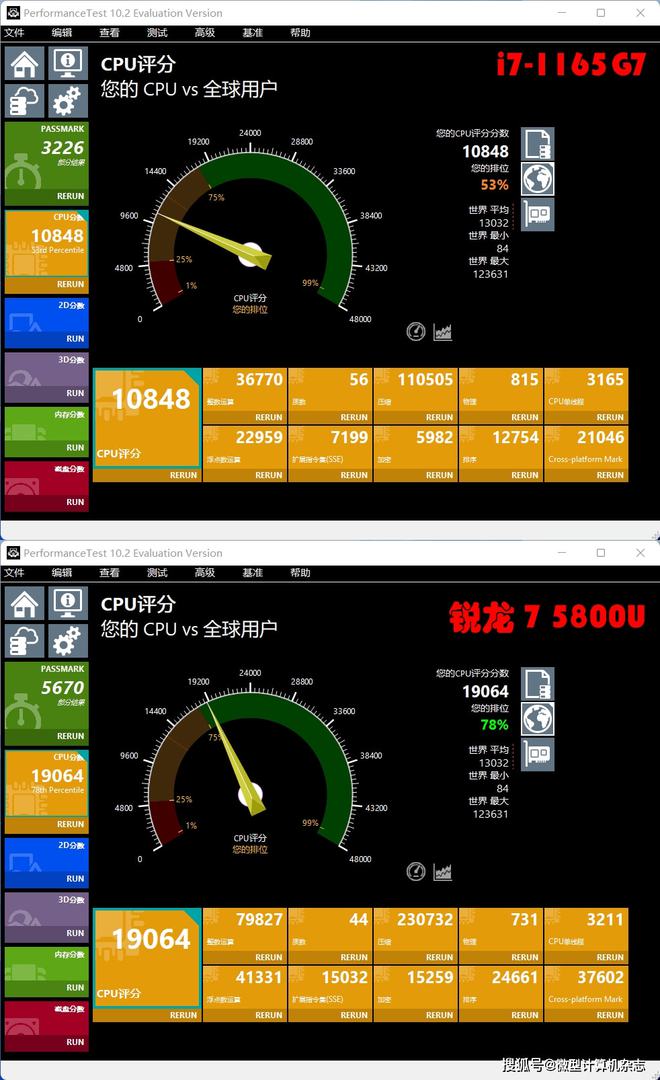
Task: Run the 2D test in the i7-1165G7 window
Action: 75,339
